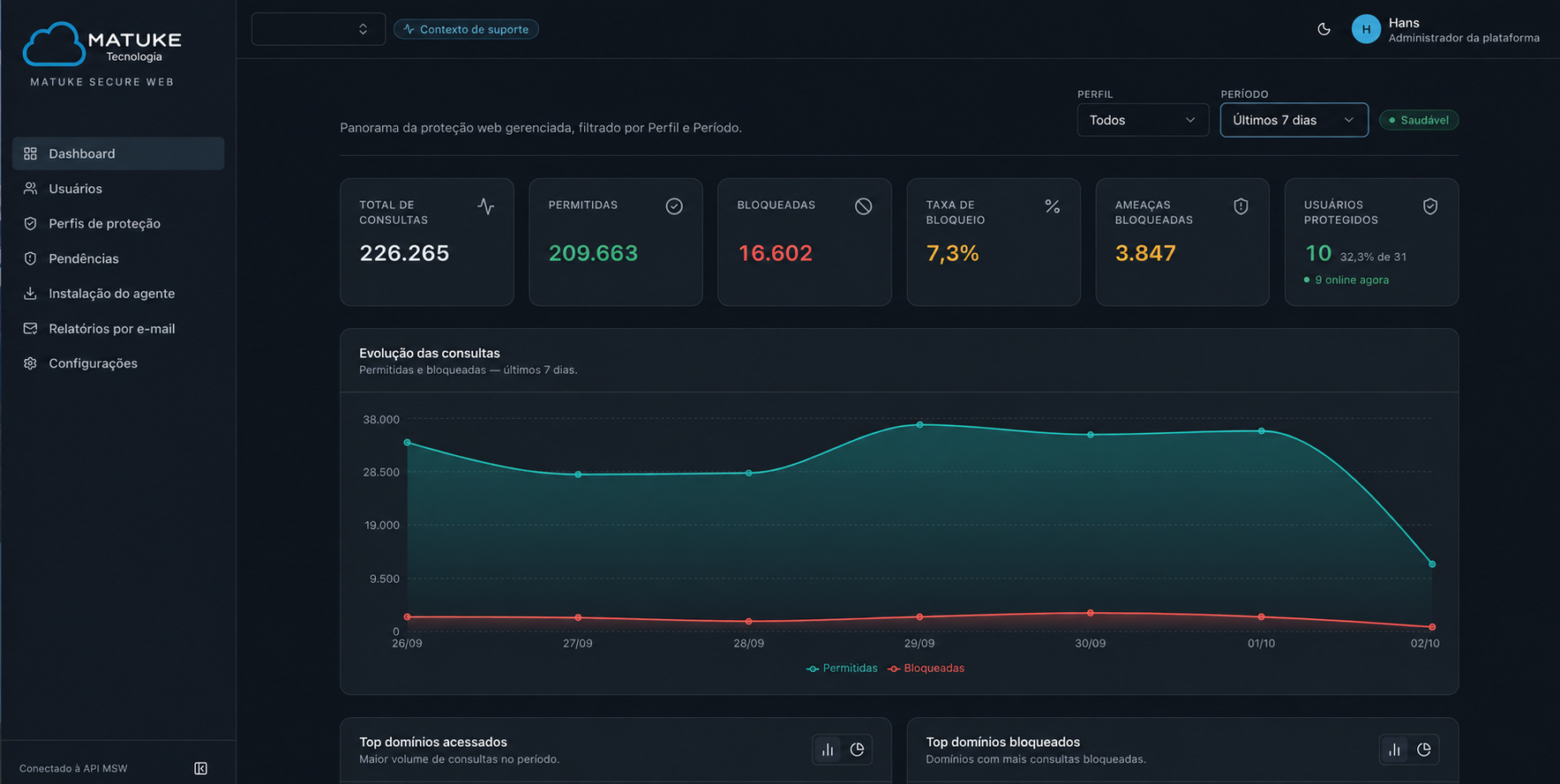Click the Perfis de proteção shield icon
The image size is (1560, 784).
(x=30, y=223)
